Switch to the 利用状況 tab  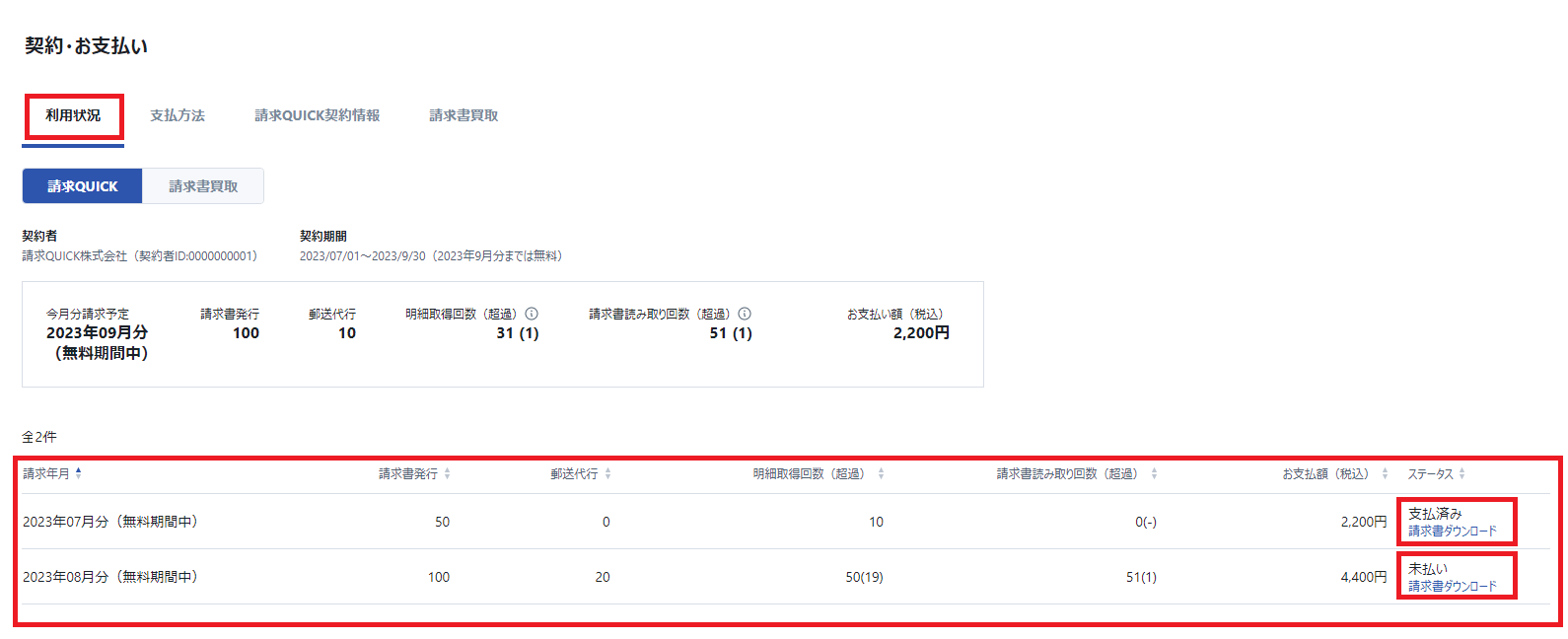(x=73, y=115)
